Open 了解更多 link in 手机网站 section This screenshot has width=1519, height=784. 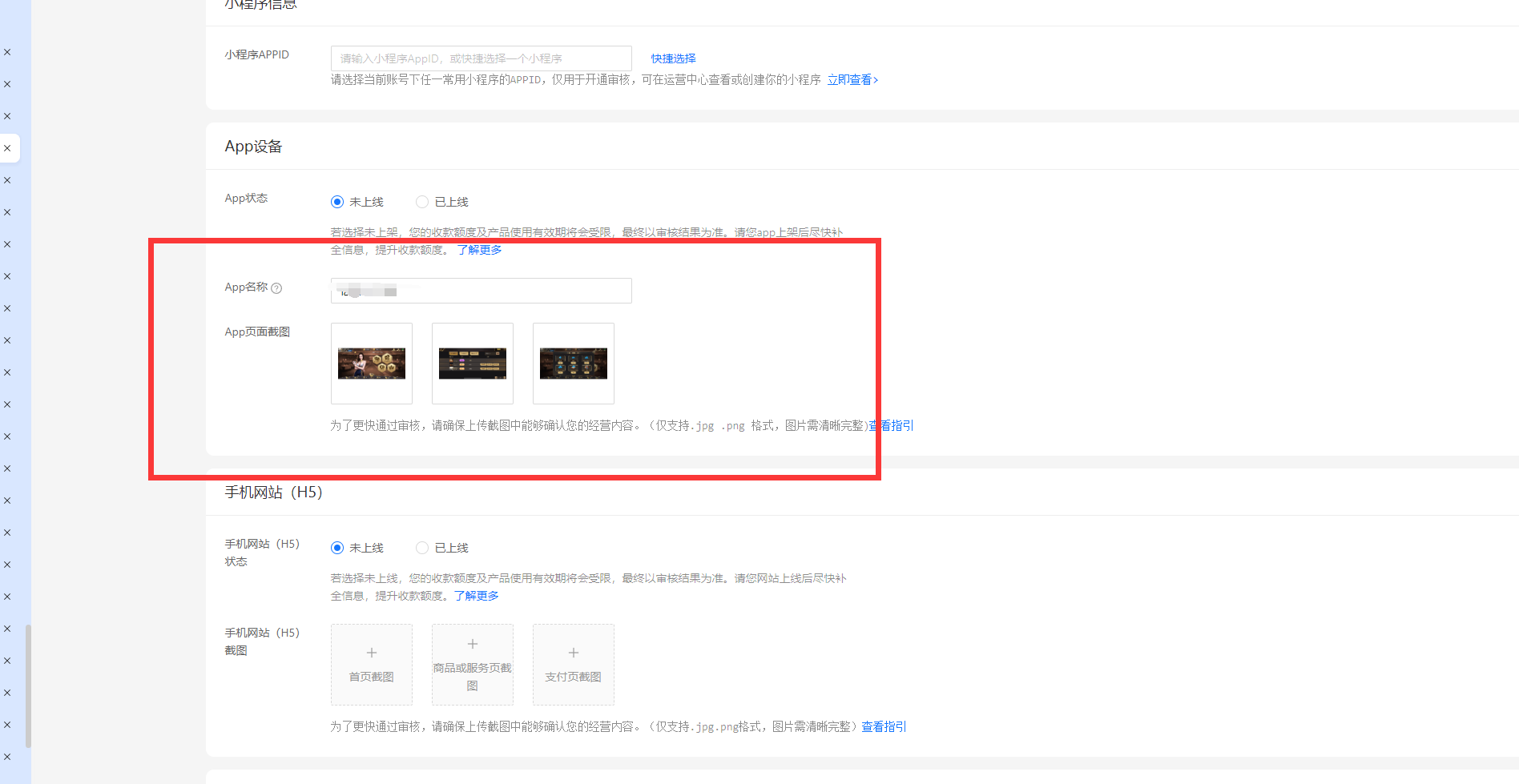[x=476, y=596]
